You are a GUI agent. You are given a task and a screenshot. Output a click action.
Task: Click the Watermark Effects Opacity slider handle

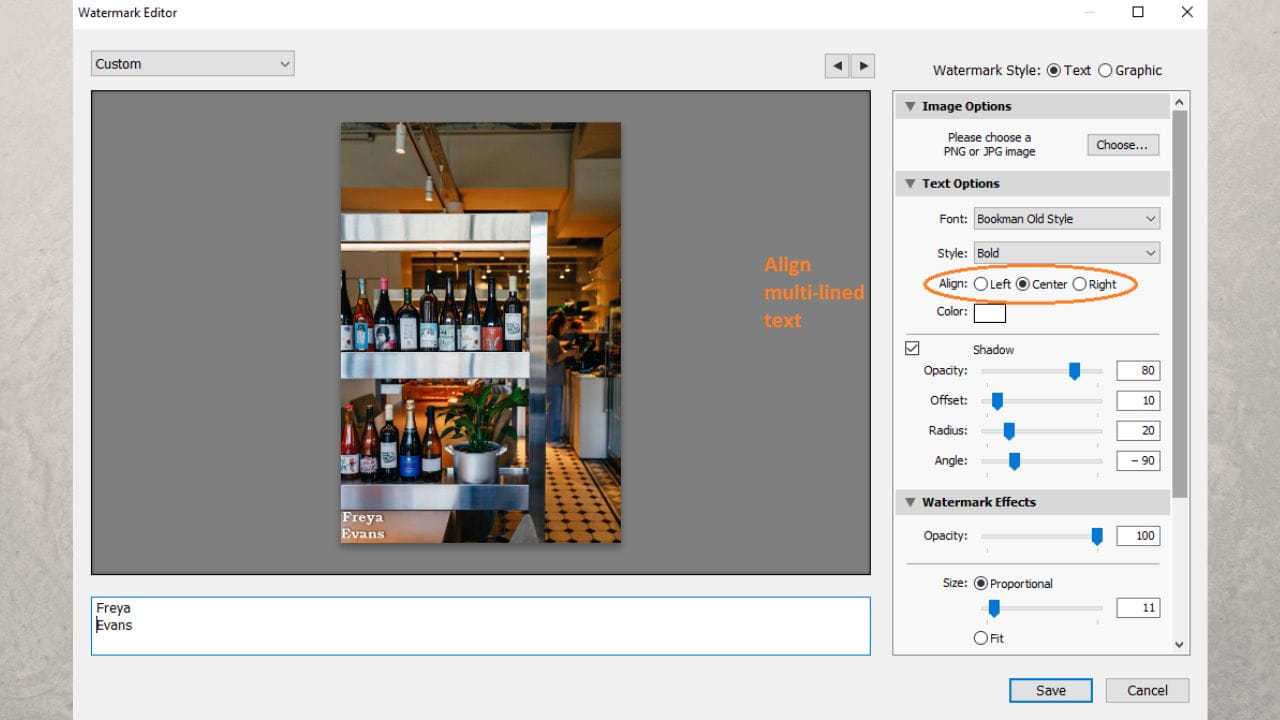coord(1097,536)
